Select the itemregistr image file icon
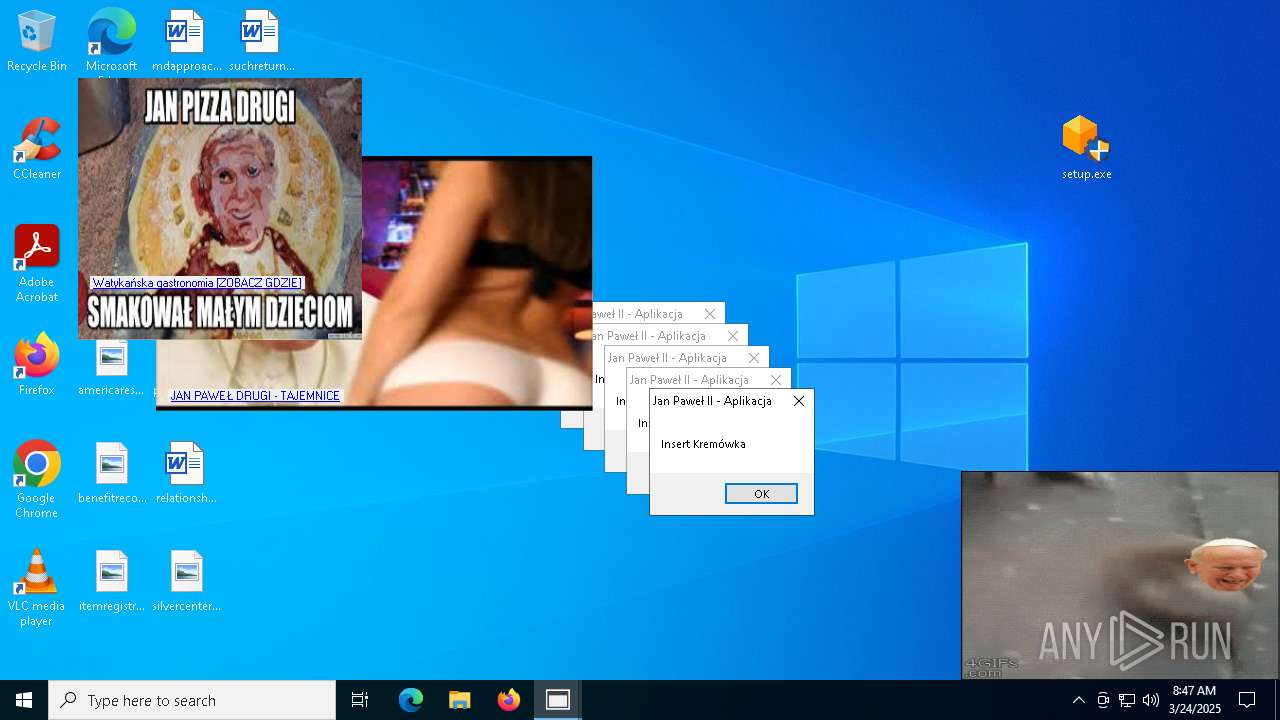The height and width of the screenshot is (720, 1280). pyautogui.click(x=112, y=581)
